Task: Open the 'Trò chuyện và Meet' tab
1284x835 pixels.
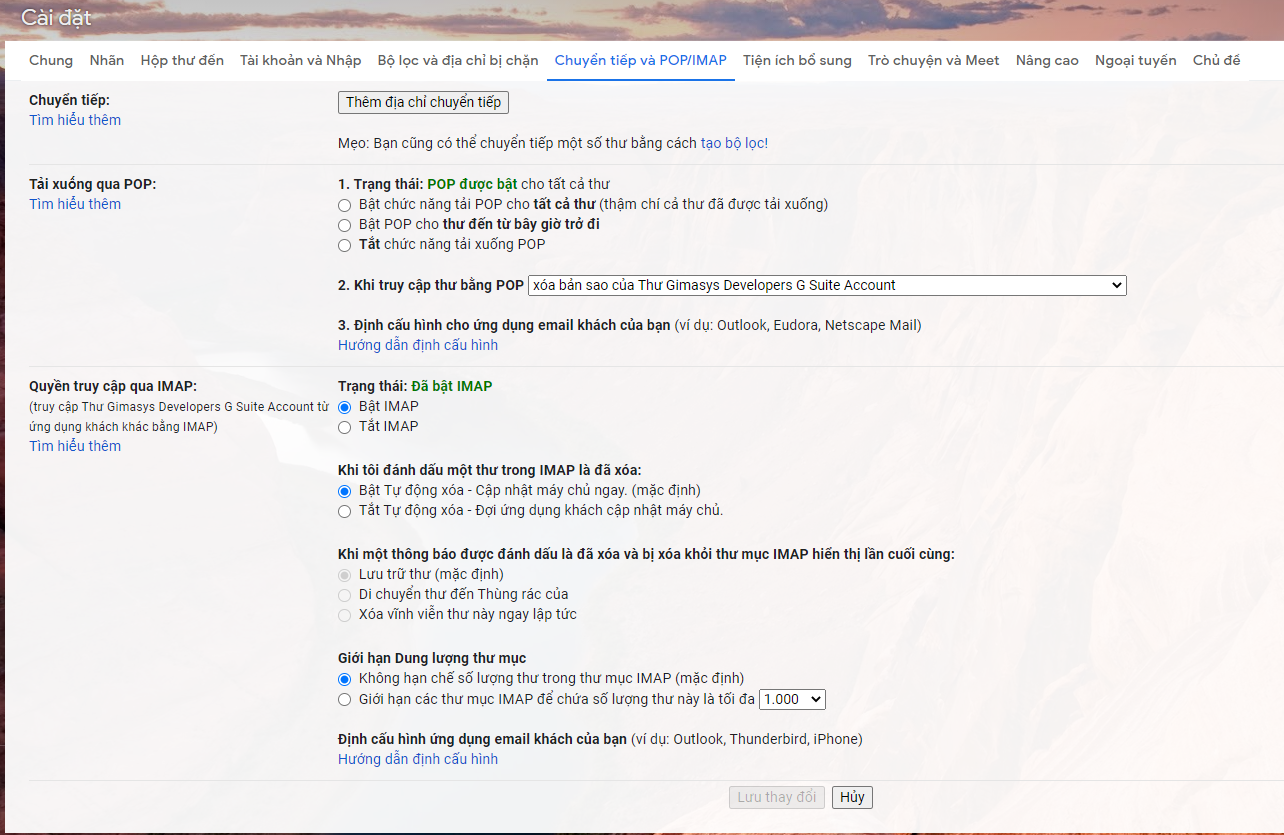Action: pos(934,60)
